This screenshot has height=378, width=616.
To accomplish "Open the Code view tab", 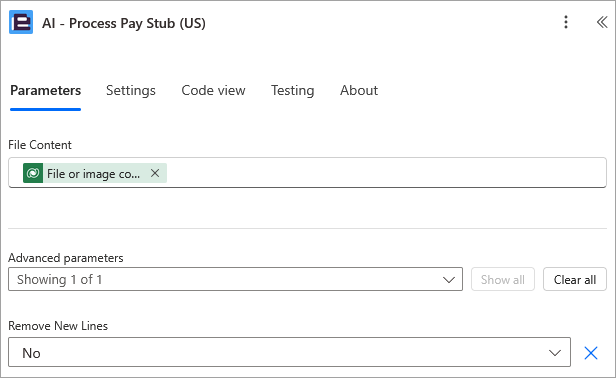I will 213,90.
